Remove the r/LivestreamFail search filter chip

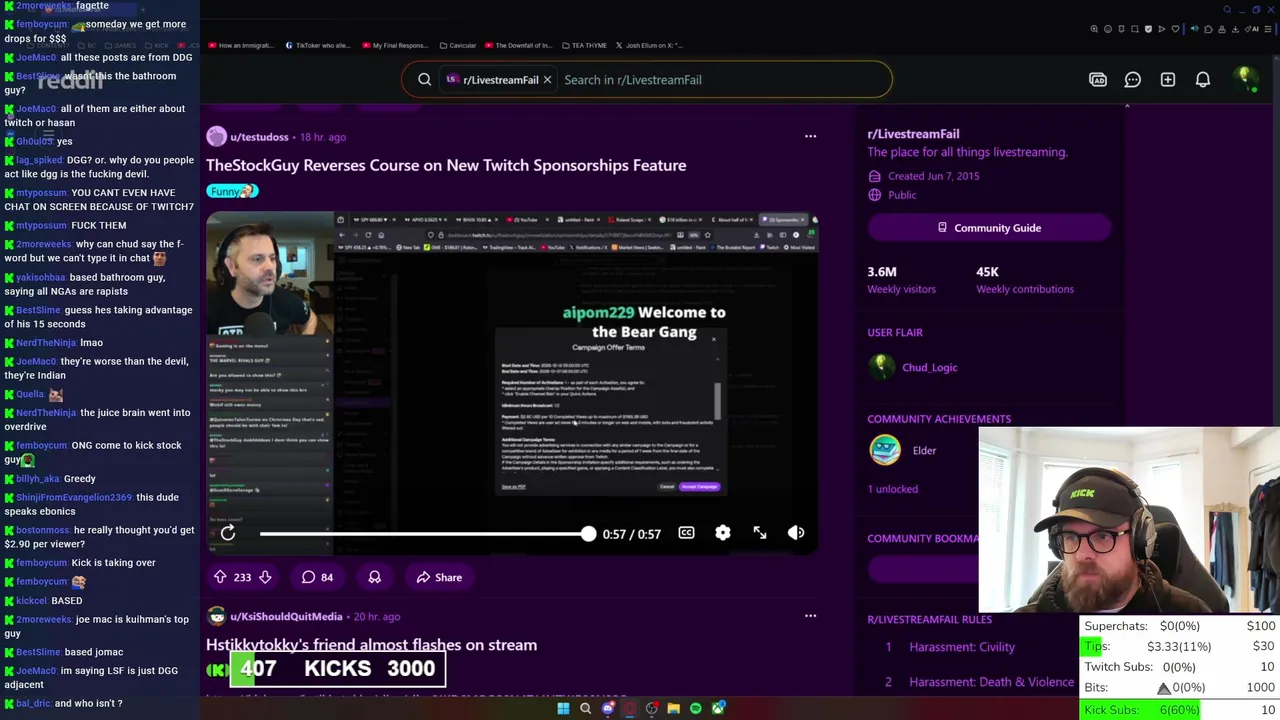(x=547, y=80)
